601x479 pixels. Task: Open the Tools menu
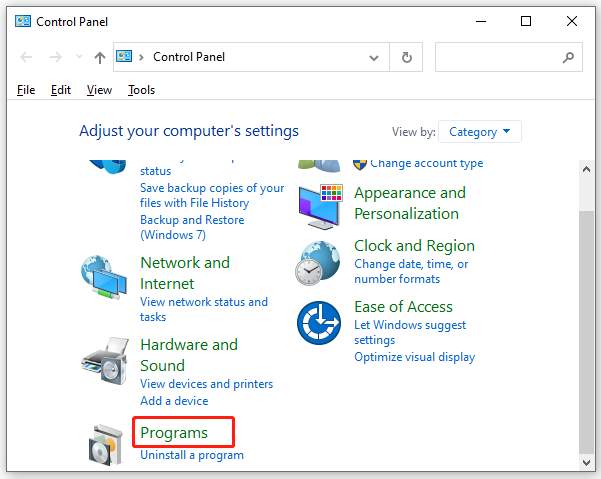[141, 90]
